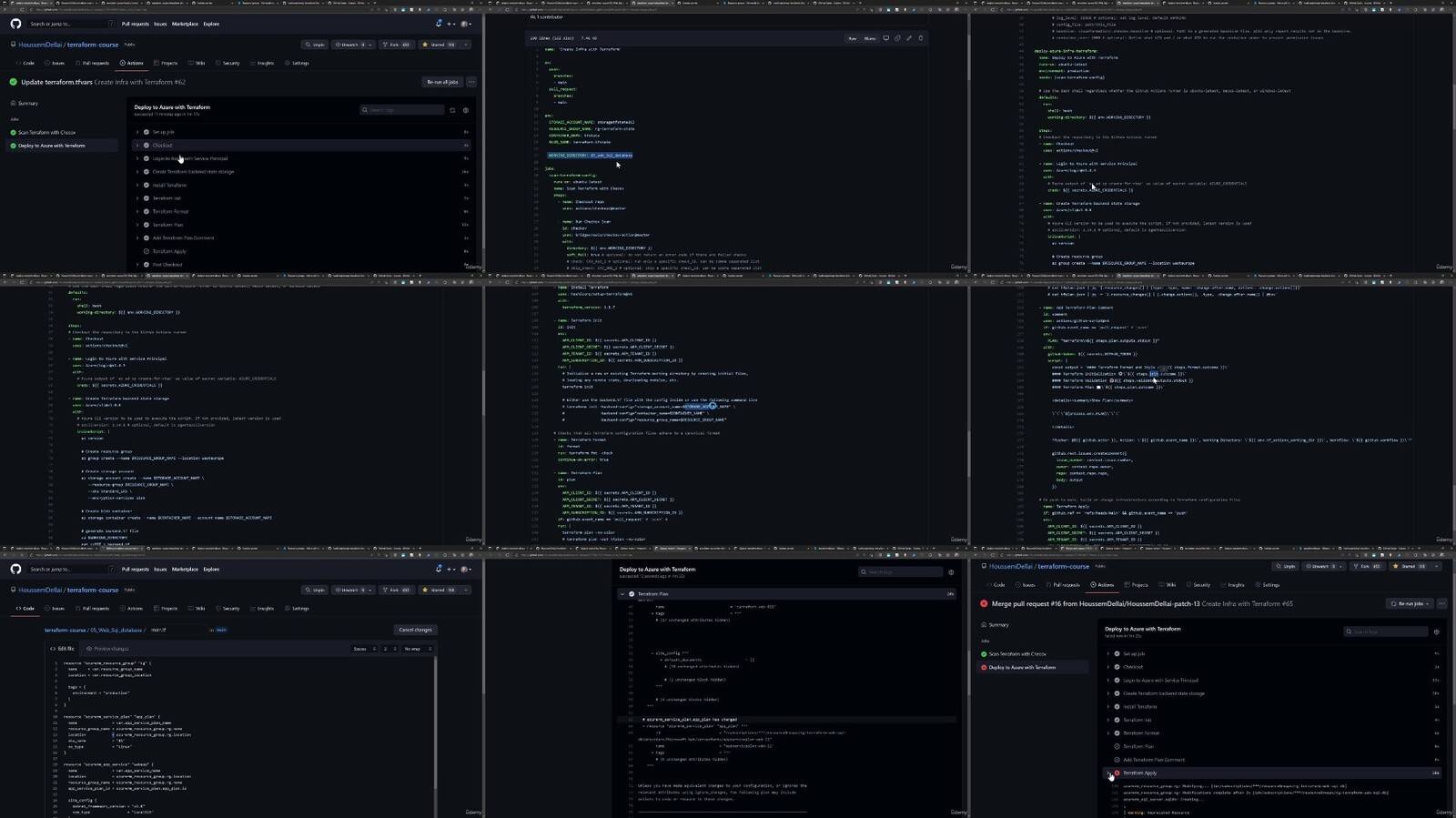Select the Summary item in the run #62 sidebar
Image resolution: width=1456 pixels, height=818 pixels.
[x=28, y=103]
